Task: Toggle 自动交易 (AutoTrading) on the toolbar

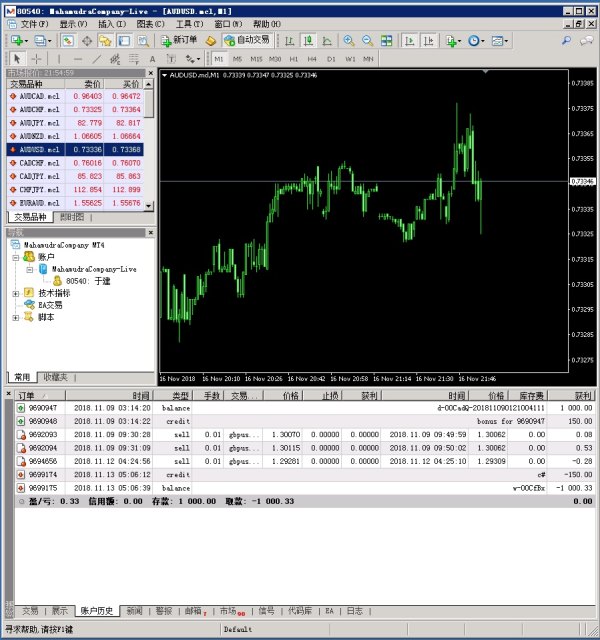Action: (245, 40)
